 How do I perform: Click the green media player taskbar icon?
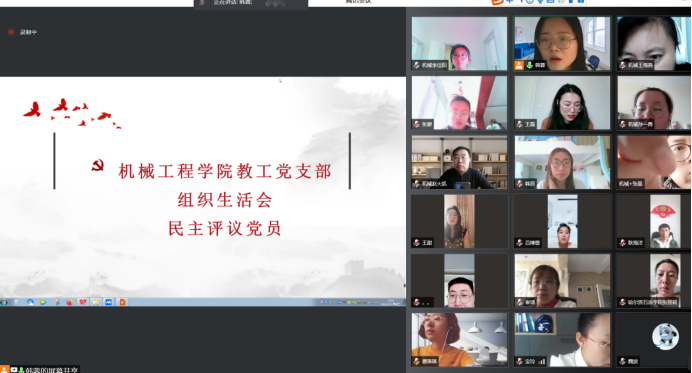[43, 302]
